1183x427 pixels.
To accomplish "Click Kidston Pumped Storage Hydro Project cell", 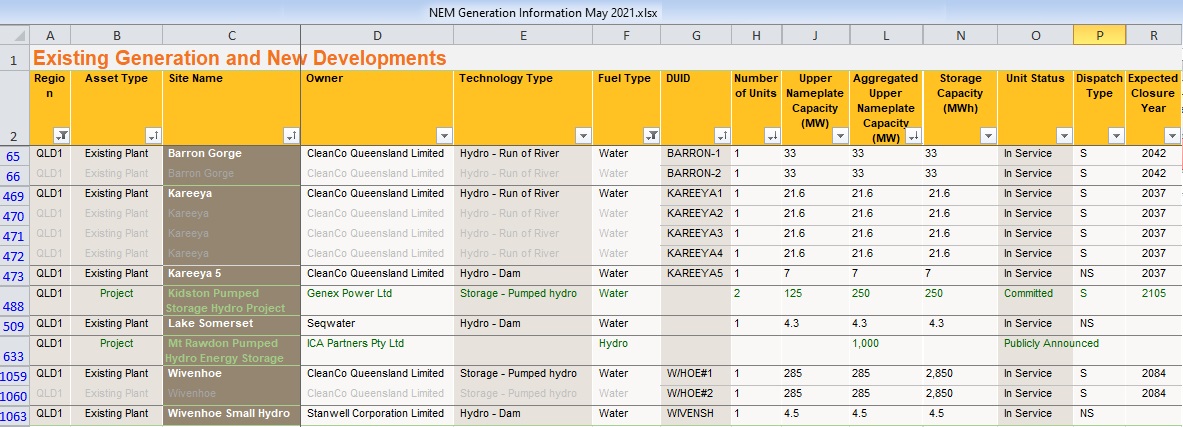I will coord(232,300).
